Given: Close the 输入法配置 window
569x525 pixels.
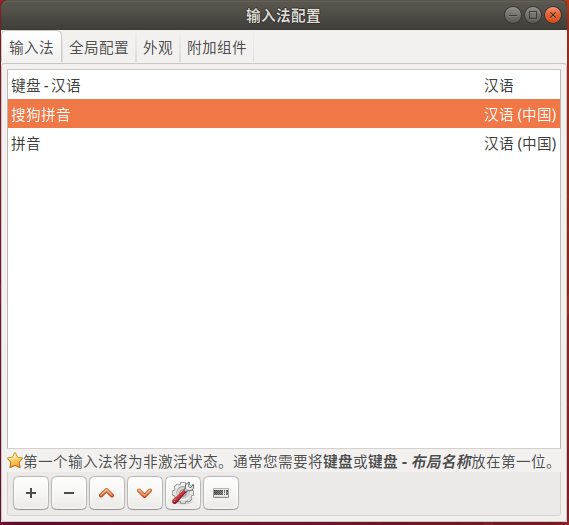Looking at the screenshot, I should coord(553,15).
